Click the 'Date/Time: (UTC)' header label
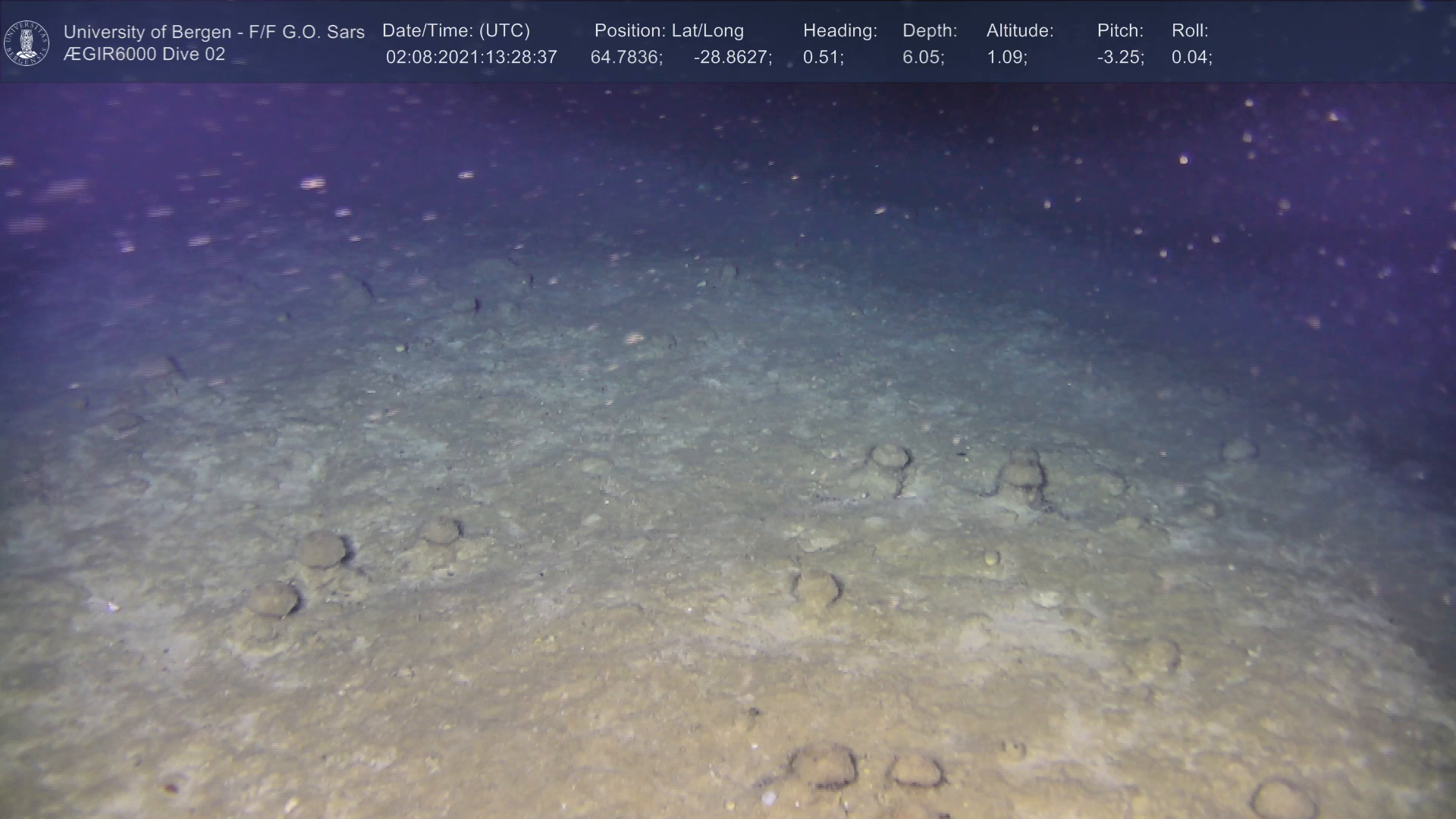This screenshot has width=1456, height=819. [456, 31]
